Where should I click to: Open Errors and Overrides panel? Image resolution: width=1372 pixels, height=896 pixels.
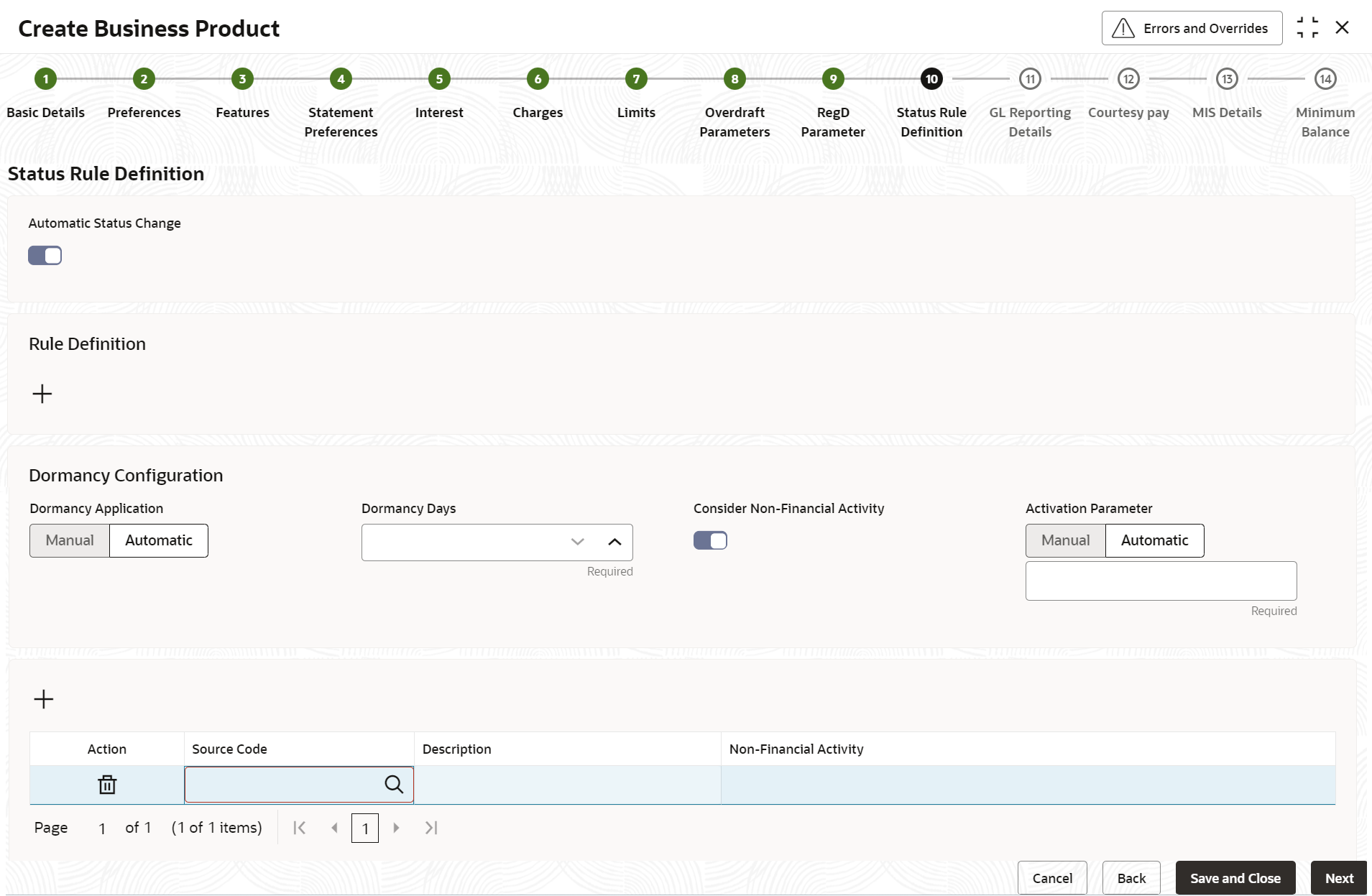click(x=1192, y=28)
